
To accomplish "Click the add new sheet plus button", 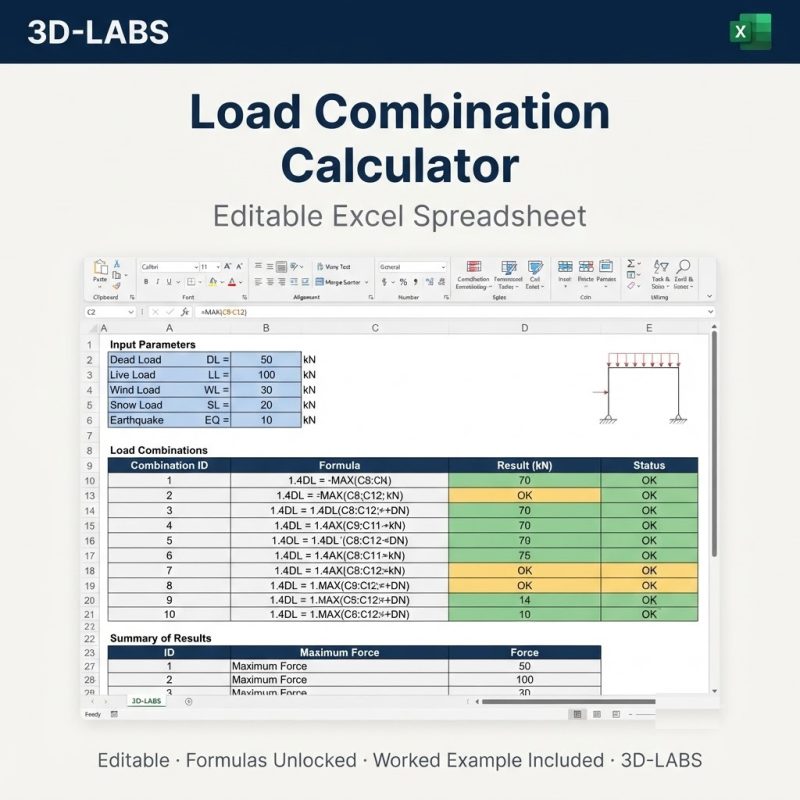I will coord(188,702).
